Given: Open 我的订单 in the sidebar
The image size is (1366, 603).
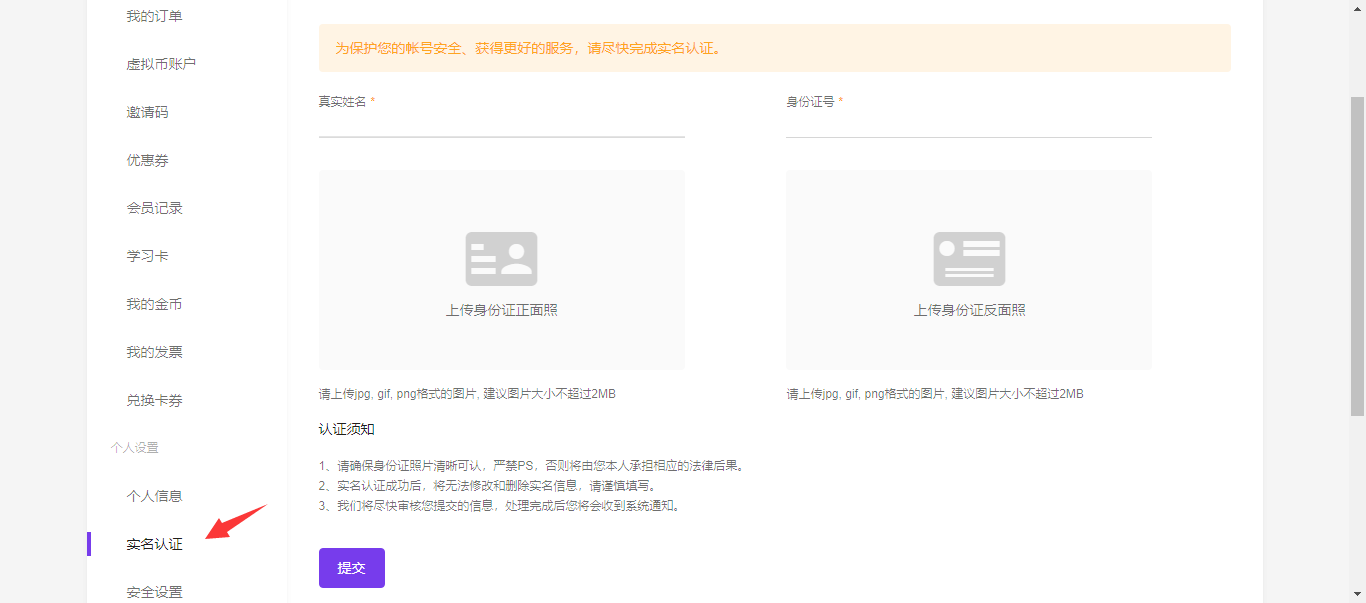Looking at the screenshot, I should (x=154, y=16).
